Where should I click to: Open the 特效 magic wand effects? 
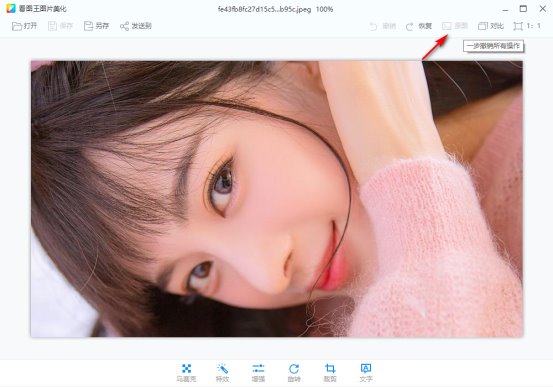tap(223, 373)
